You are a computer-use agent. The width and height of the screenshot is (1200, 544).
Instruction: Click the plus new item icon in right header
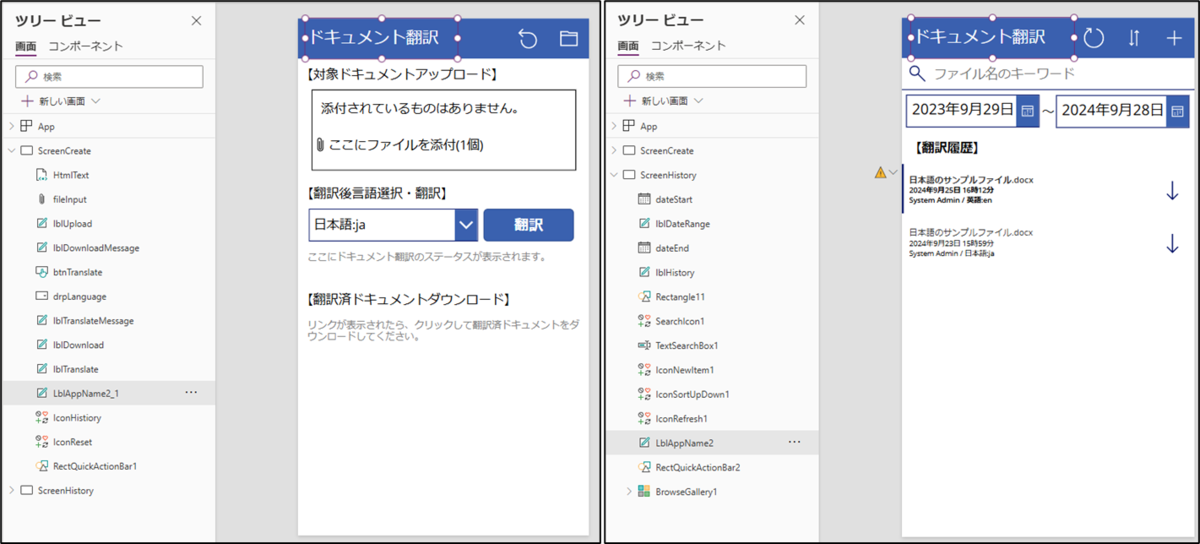tap(1174, 38)
